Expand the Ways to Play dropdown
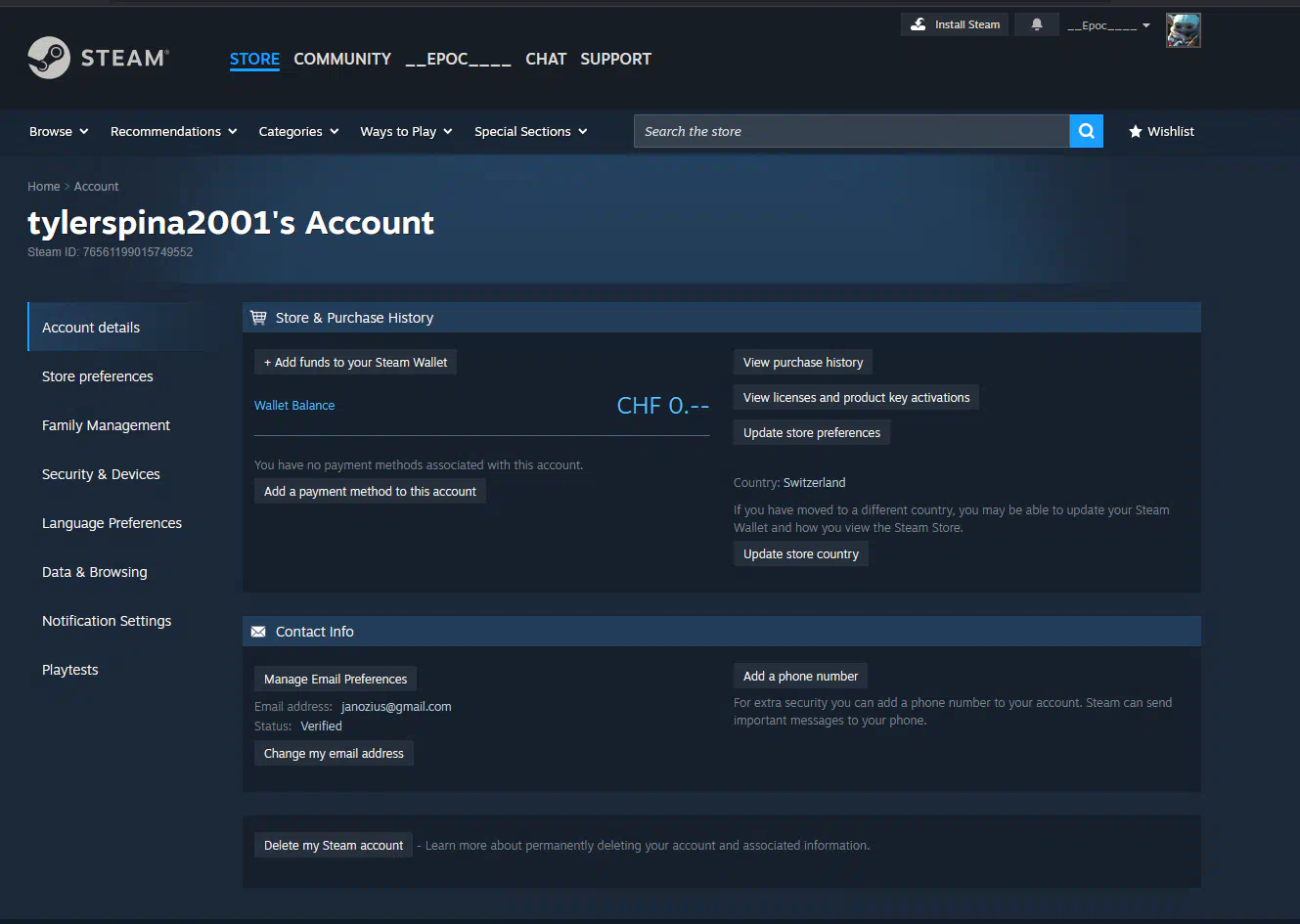Image resolution: width=1300 pixels, height=924 pixels. tap(406, 131)
